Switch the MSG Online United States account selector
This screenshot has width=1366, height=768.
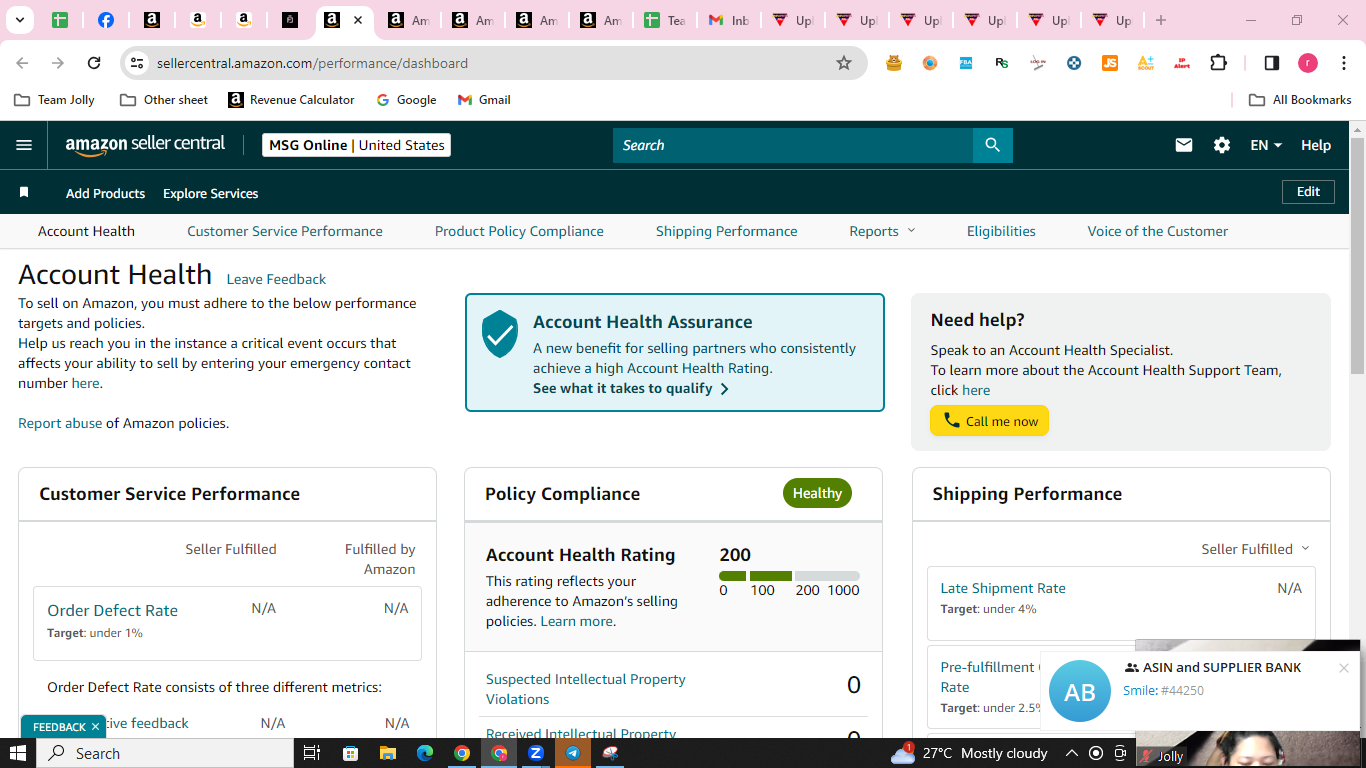(356, 145)
